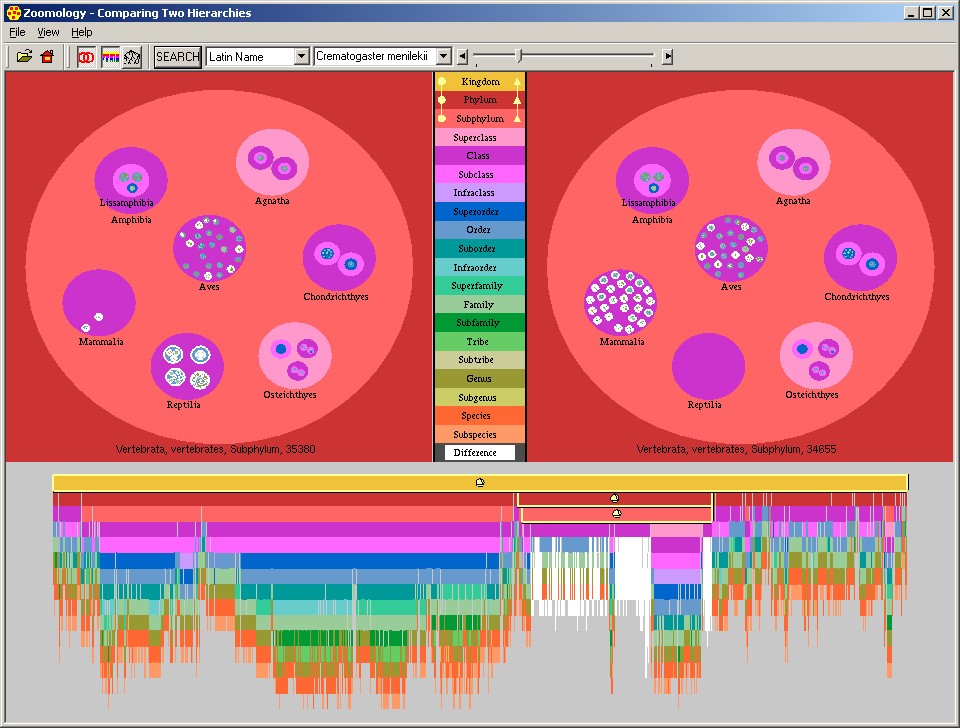Open a file with the folder icon
The height and width of the screenshot is (728, 960).
(24, 56)
